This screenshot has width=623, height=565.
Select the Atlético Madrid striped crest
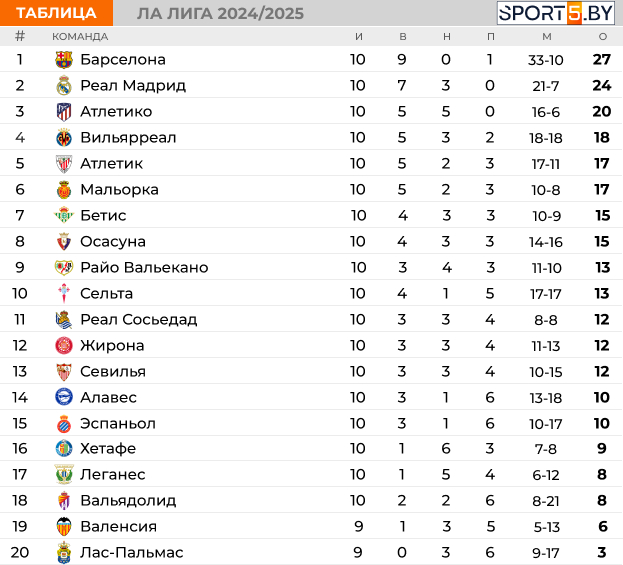64,112
